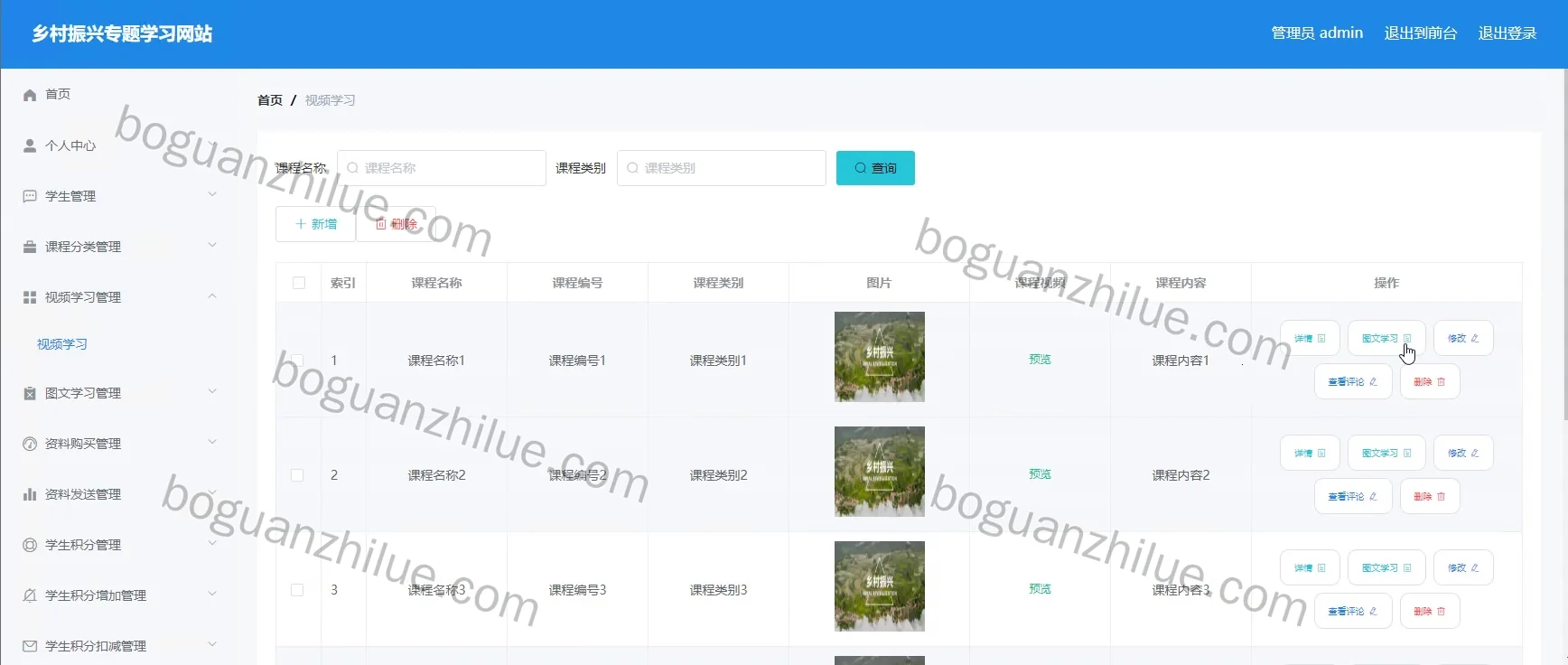Viewport: 1568px width, 665px height.
Task: Click 图文学习 button for 课程名称3
Action: (x=1386, y=568)
